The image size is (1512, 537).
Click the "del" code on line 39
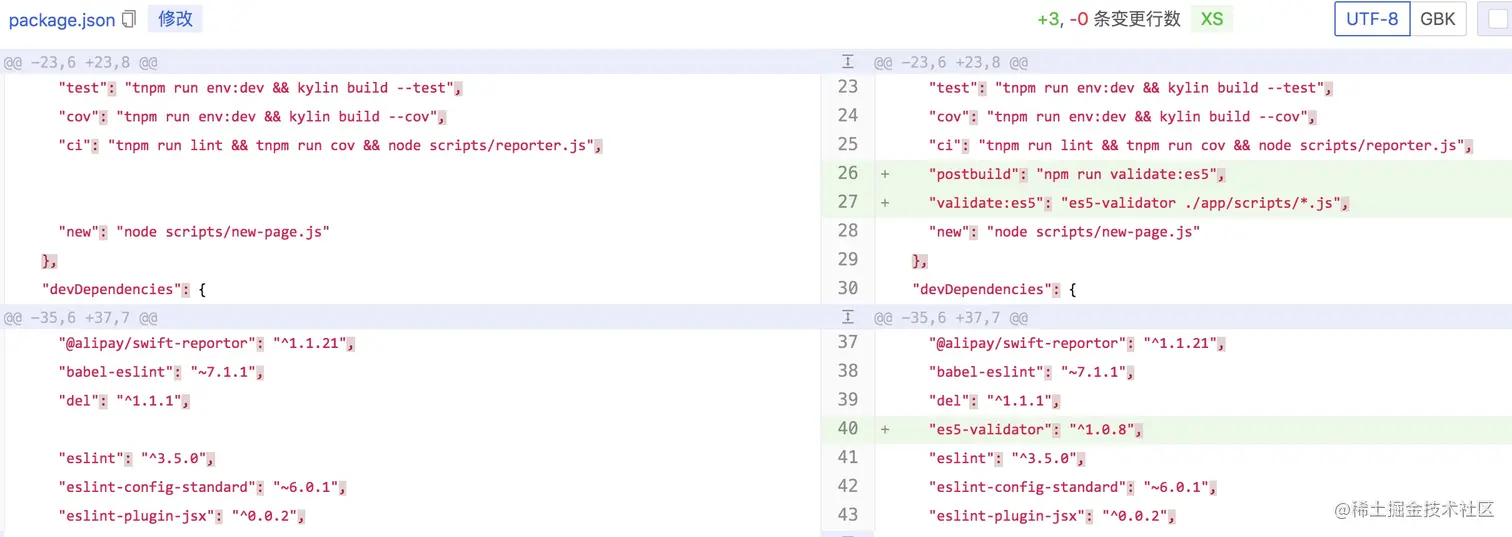click(994, 401)
